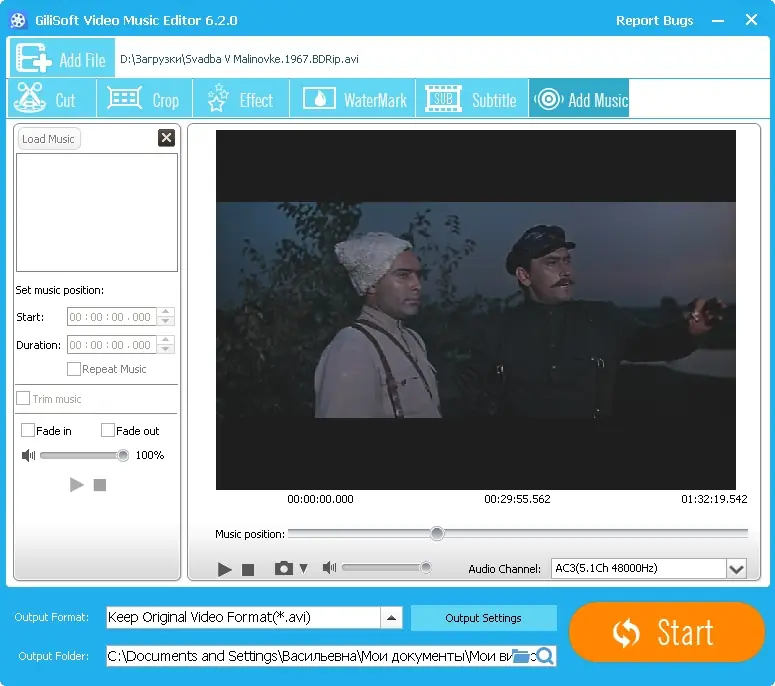
Task: Increase the Start time with up arrow
Action: point(166,312)
